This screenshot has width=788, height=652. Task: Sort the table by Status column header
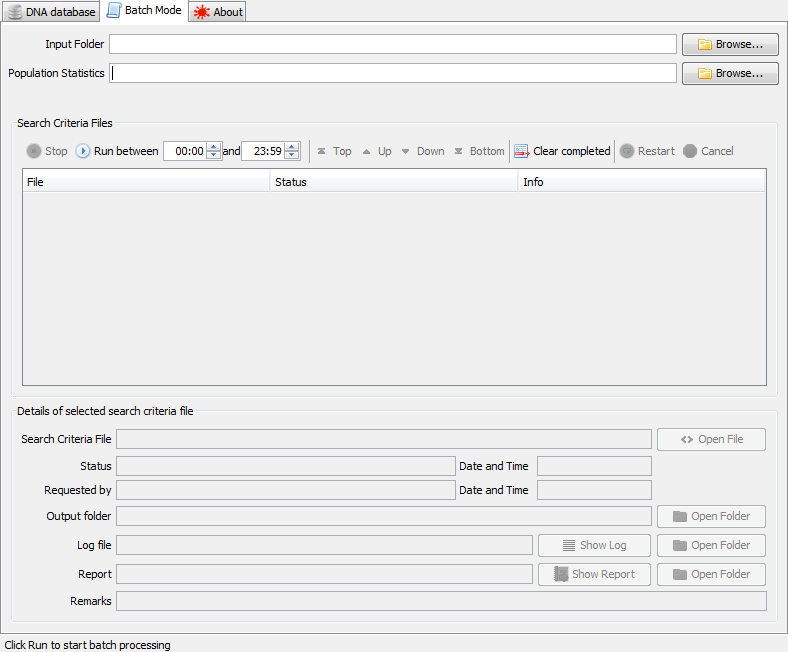tap(394, 182)
